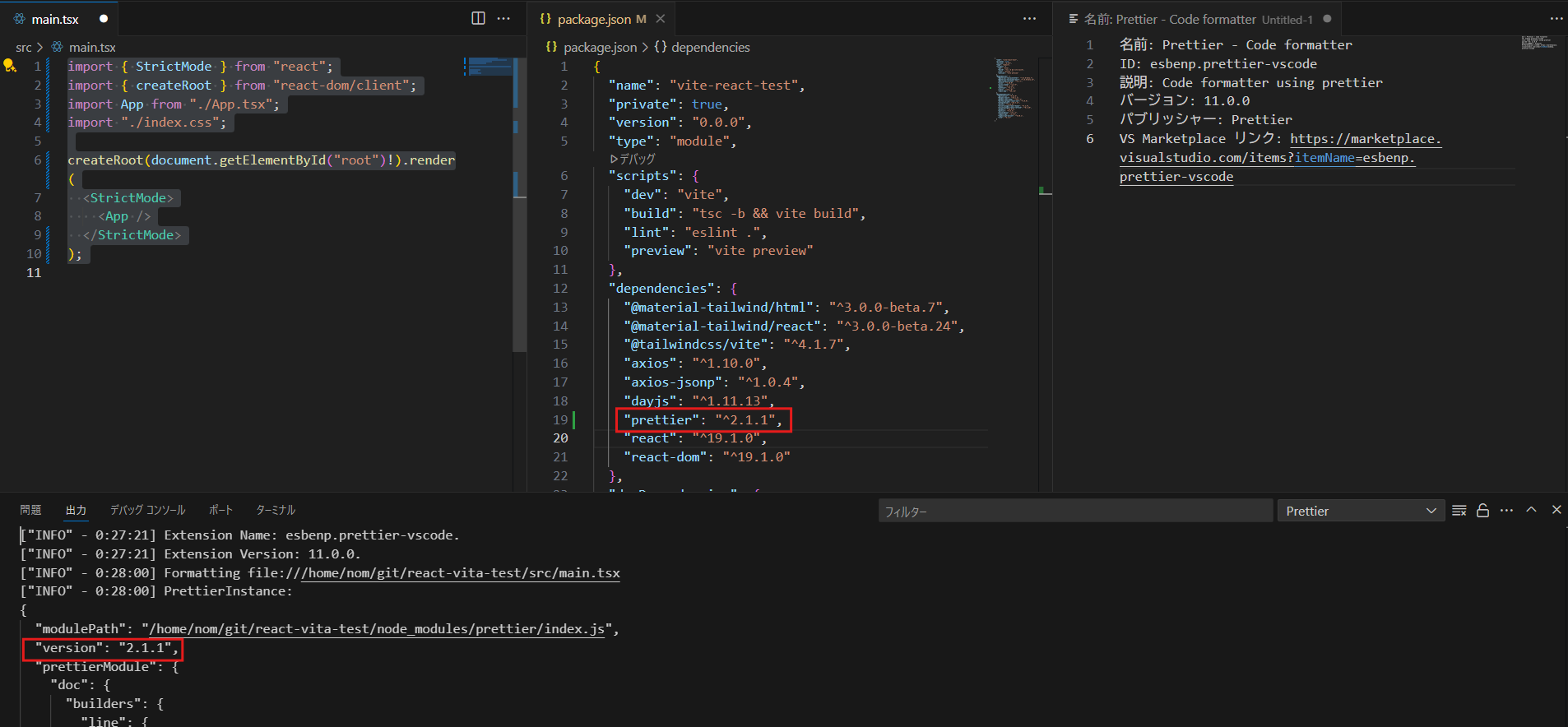Image resolution: width=1568 pixels, height=727 pixels.
Task: Switch to the ターミナル tab
Action: click(276, 510)
